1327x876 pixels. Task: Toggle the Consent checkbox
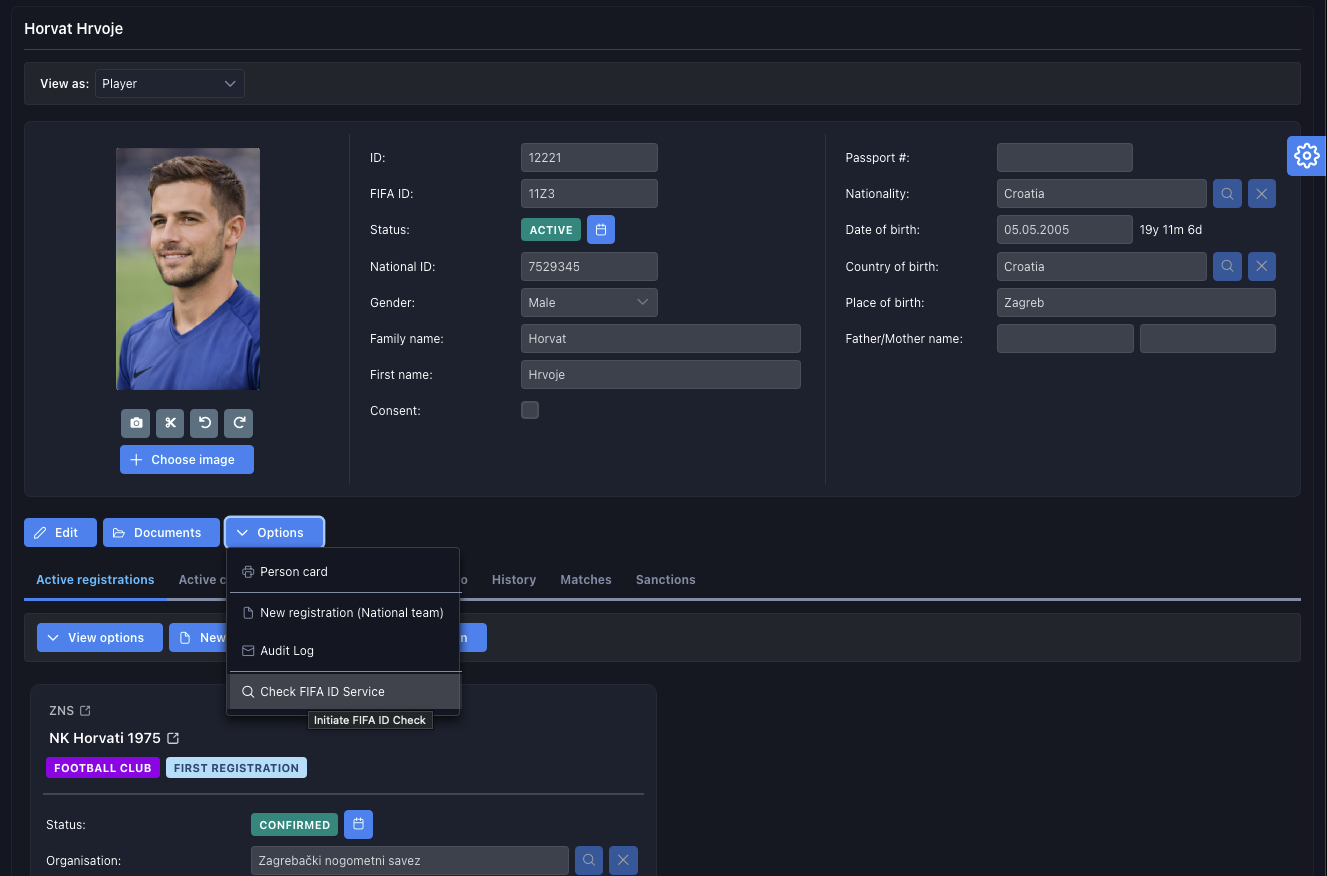[530, 410]
